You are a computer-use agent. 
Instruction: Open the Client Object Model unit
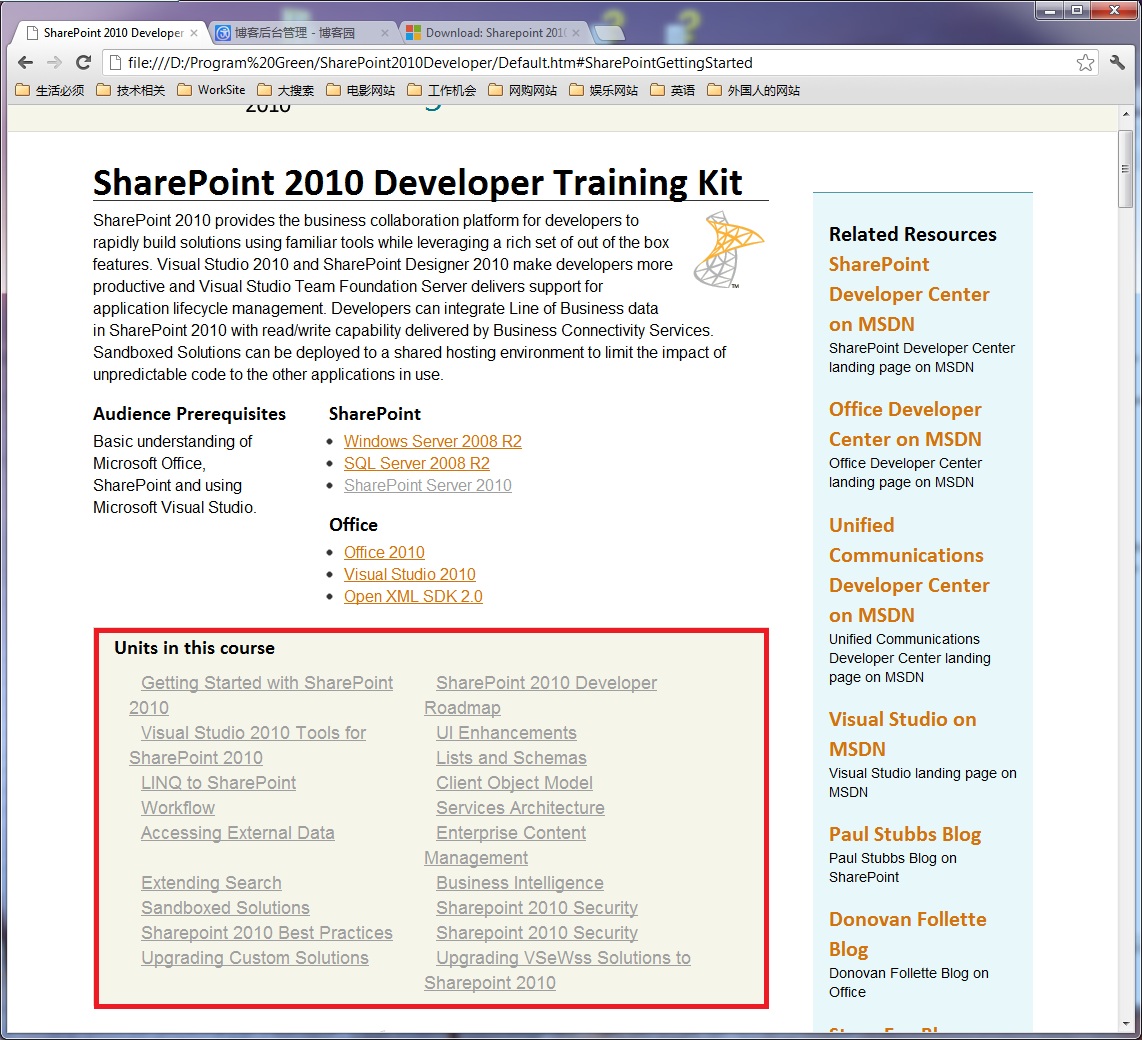click(514, 783)
